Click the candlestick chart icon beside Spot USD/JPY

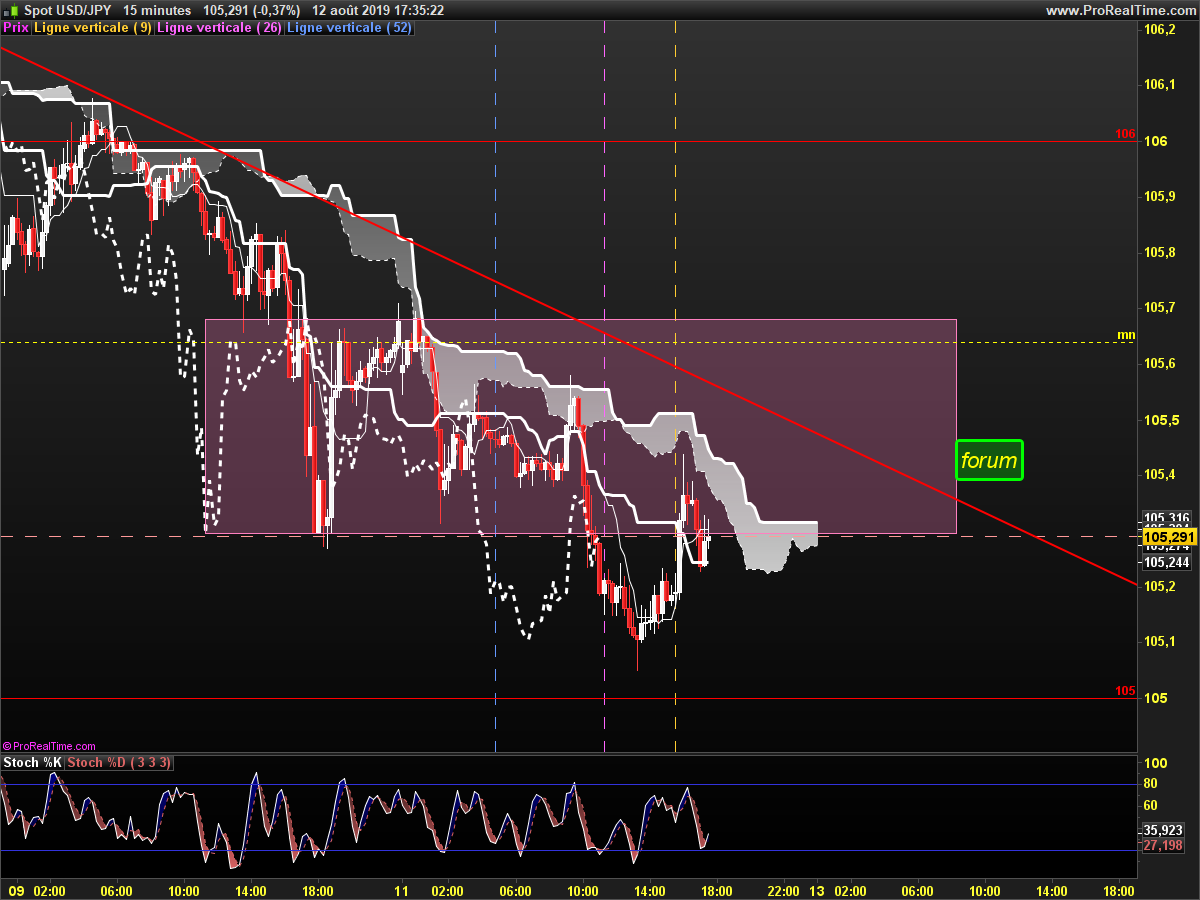11,10
